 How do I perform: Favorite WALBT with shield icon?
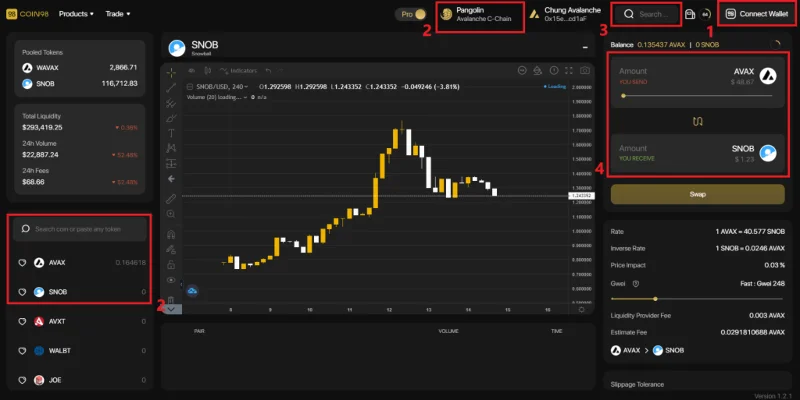click(x=22, y=351)
